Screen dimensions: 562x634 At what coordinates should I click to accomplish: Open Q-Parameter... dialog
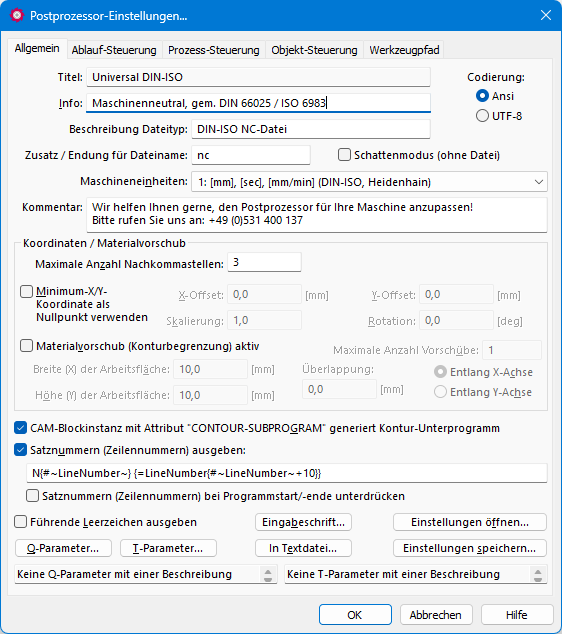coord(63,548)
